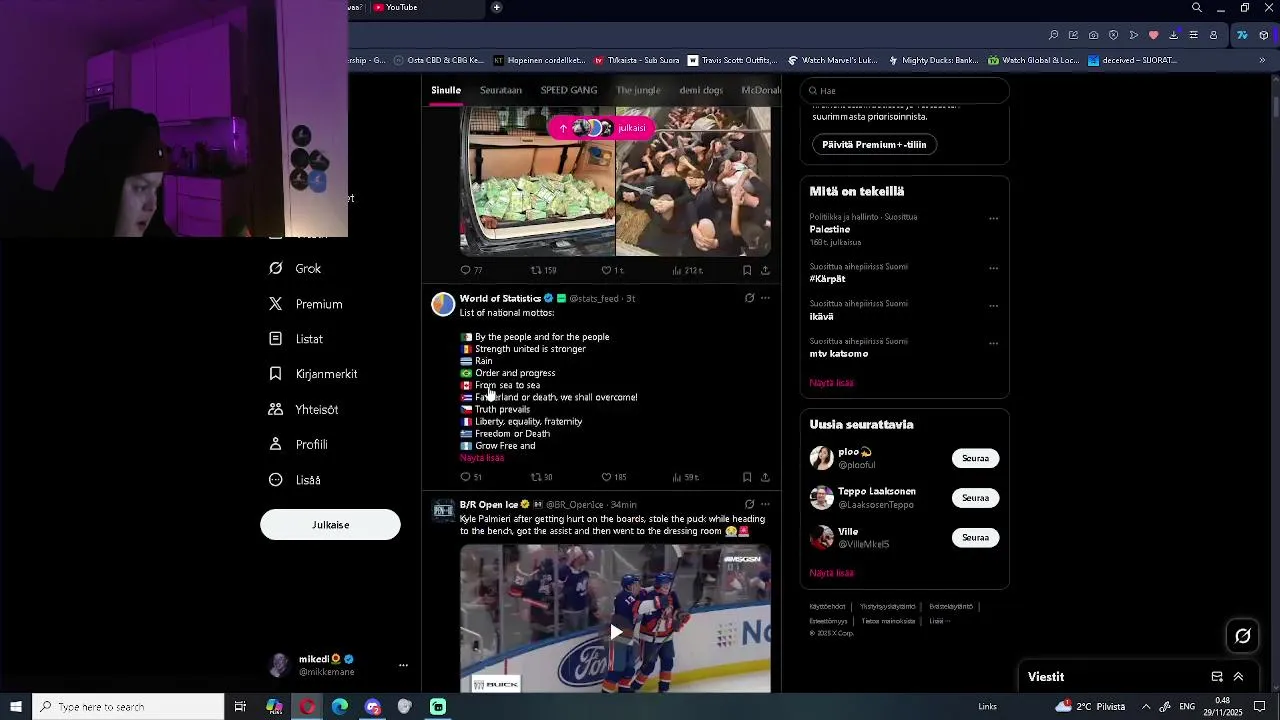Play the B/R Open Ice hockey video

pos(616,631)
